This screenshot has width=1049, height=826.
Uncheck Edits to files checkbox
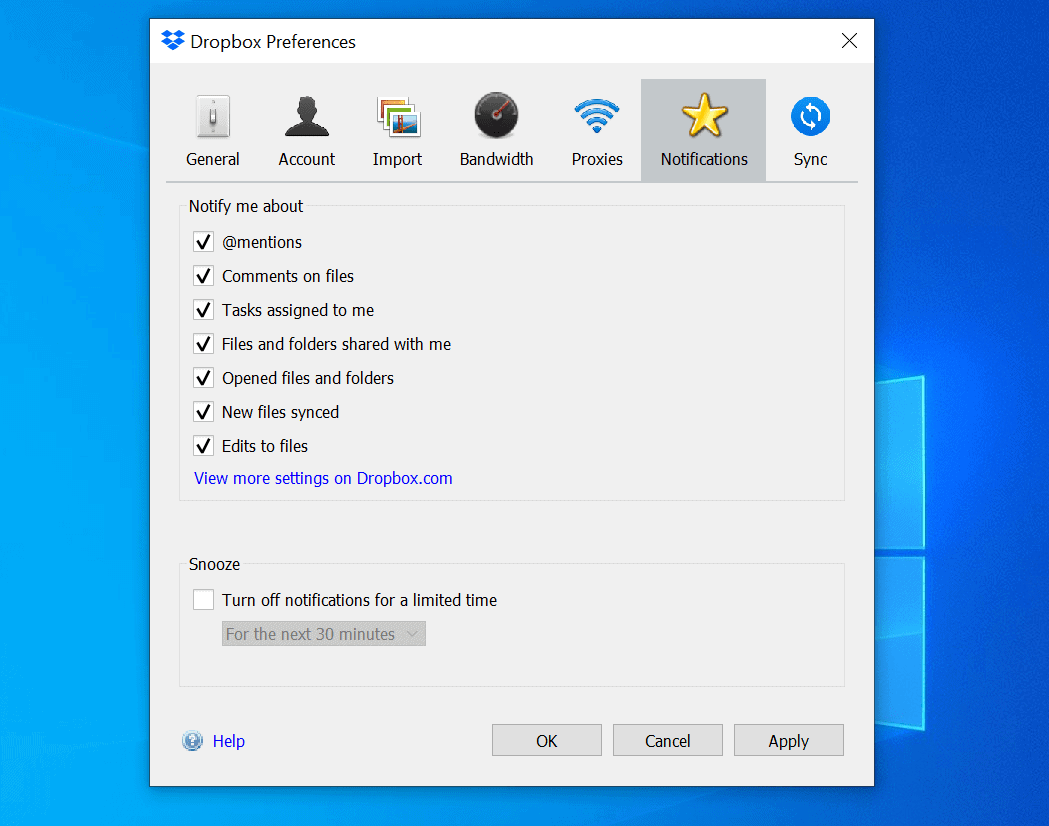[x=203, y=445]
